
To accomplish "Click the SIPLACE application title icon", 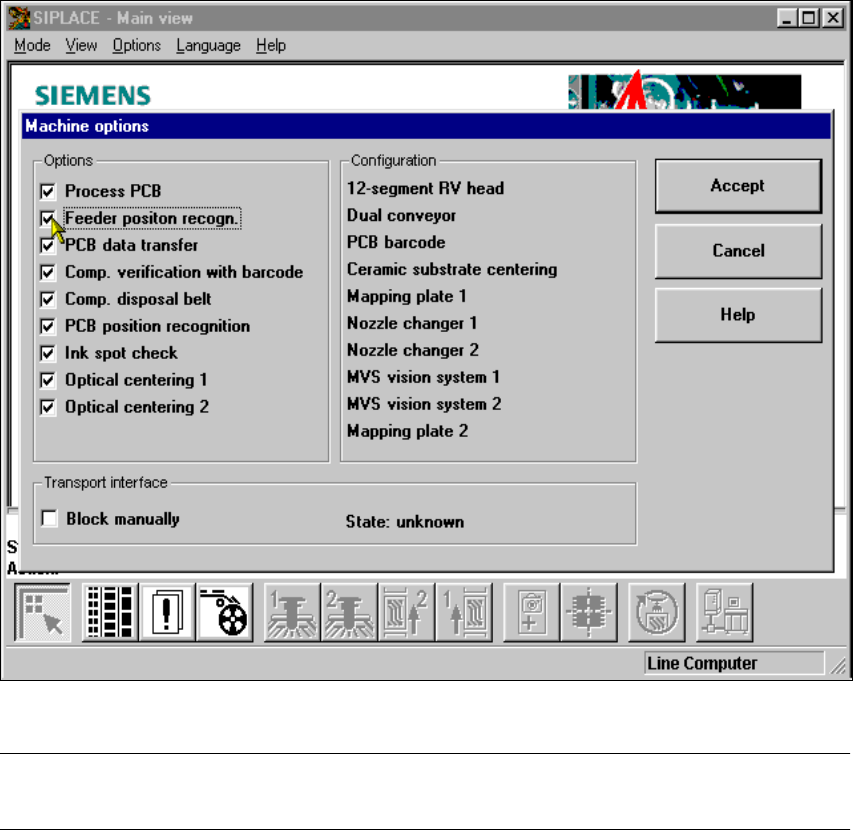I will point(18,18).
